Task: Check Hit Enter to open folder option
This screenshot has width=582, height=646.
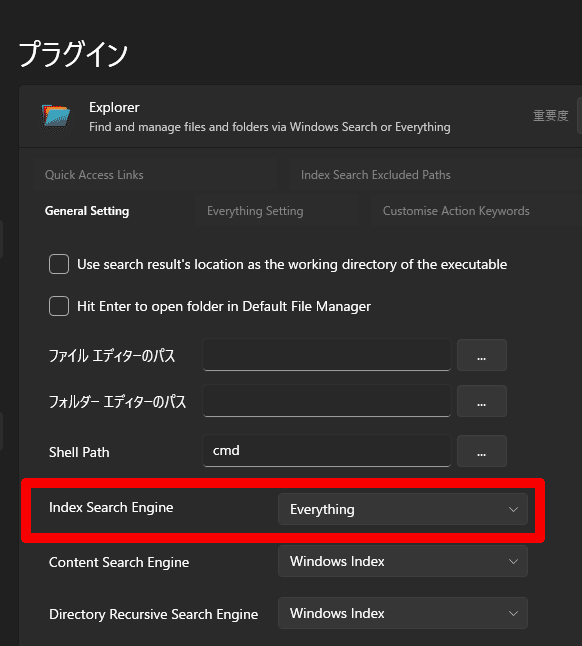Action: tap(59, 306)
